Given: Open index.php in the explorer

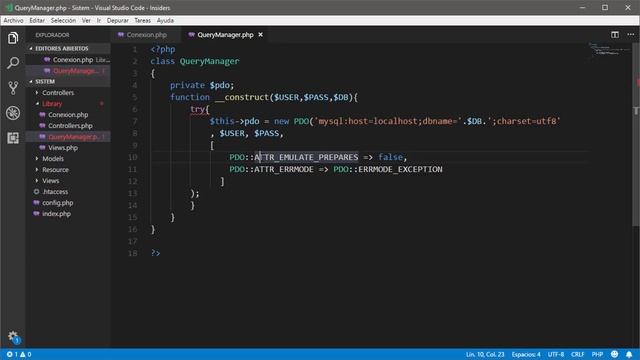Looking at the screenshot, I should [68, 214].
